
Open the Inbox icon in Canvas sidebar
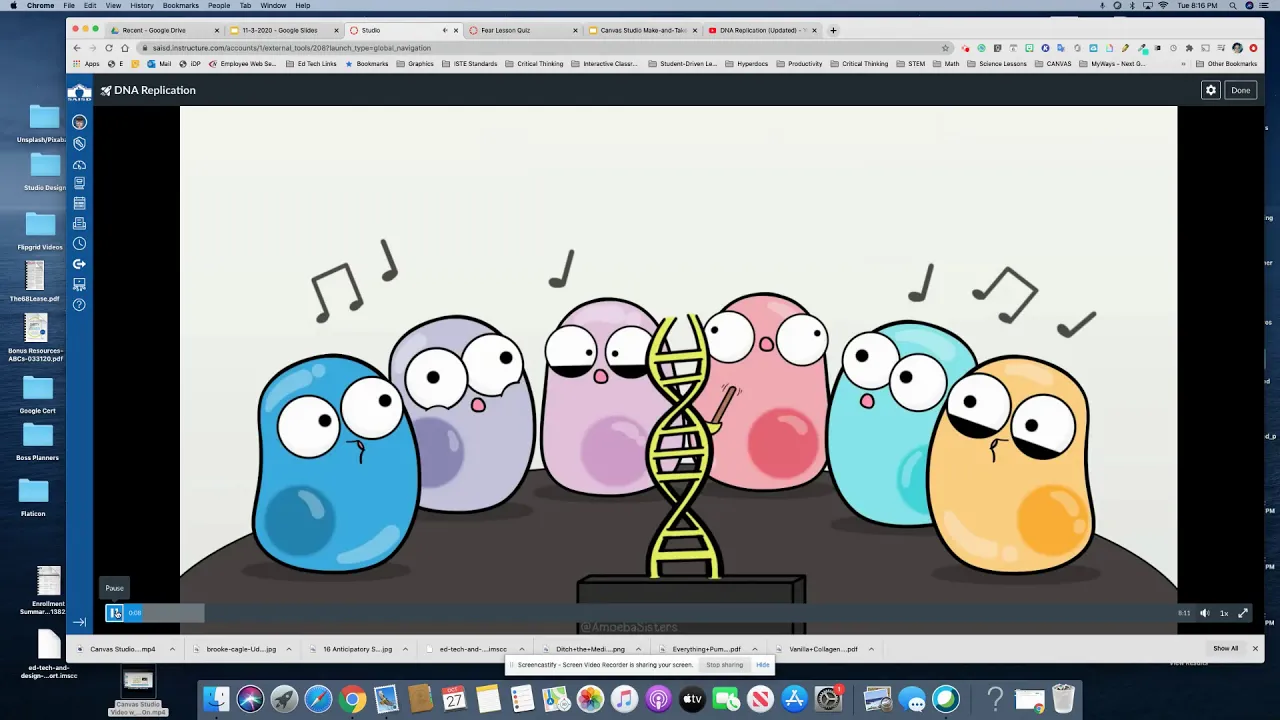(x=79, y=223)
